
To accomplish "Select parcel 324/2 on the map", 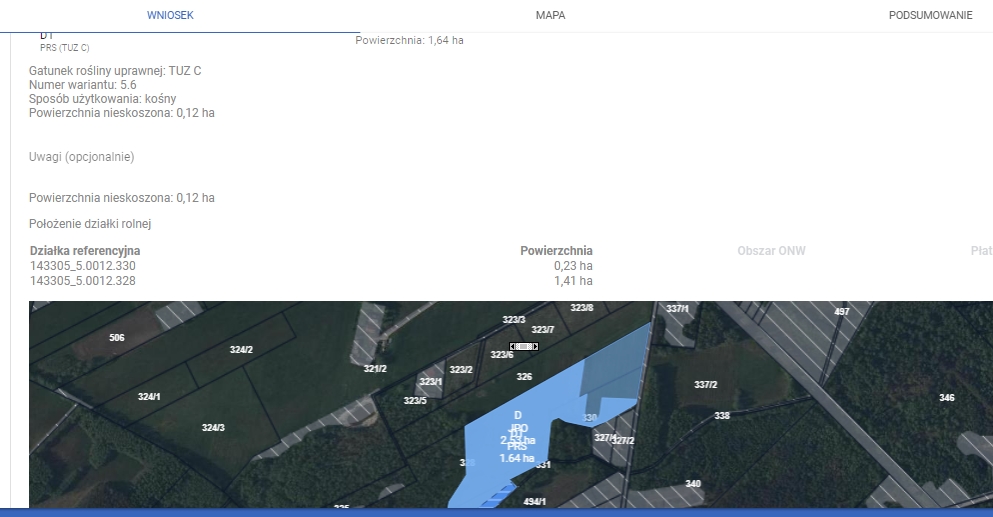I will tap(241, 350).
